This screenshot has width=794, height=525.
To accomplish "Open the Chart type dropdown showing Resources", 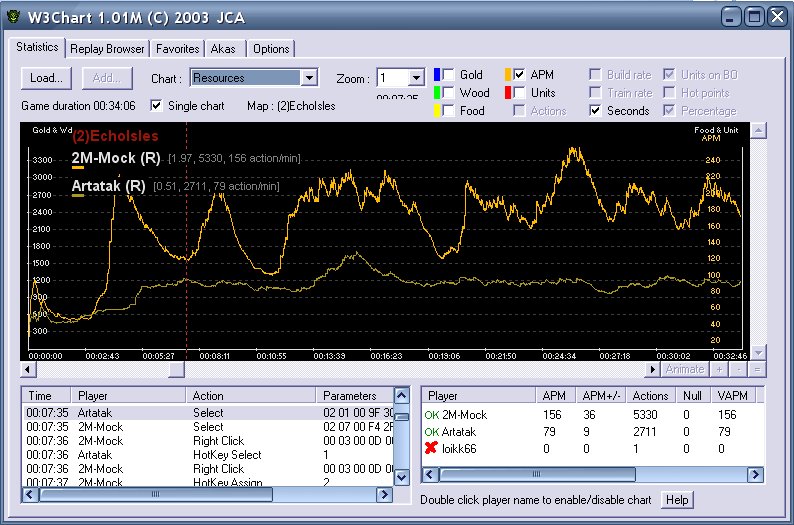I will [x=309, y=78].
